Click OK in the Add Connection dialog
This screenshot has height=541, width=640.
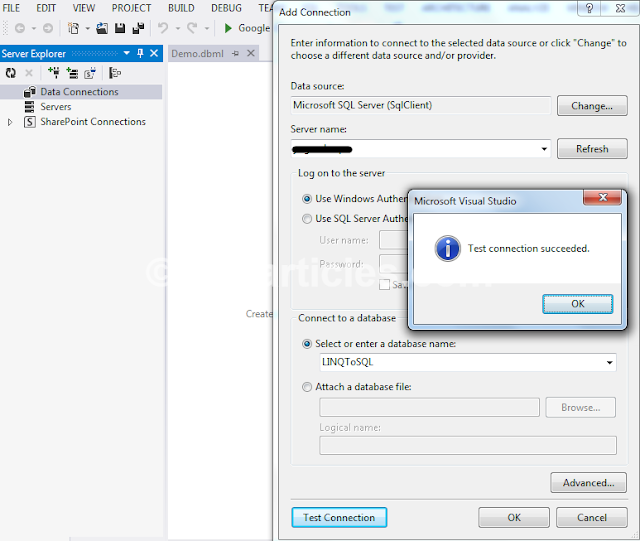pyautogui.click(x=514, y=518)
